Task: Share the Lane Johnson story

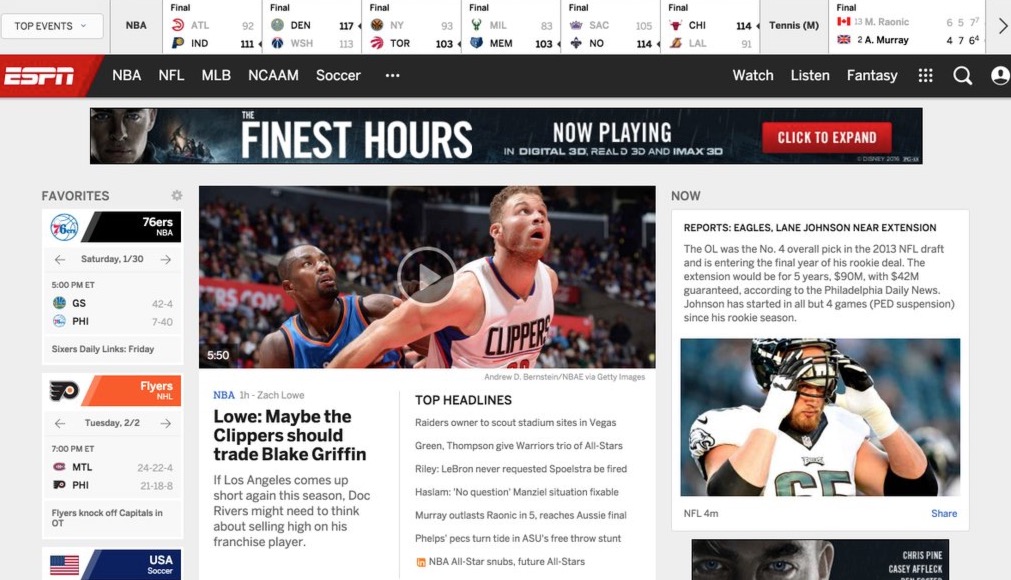Action: (944, 514)
